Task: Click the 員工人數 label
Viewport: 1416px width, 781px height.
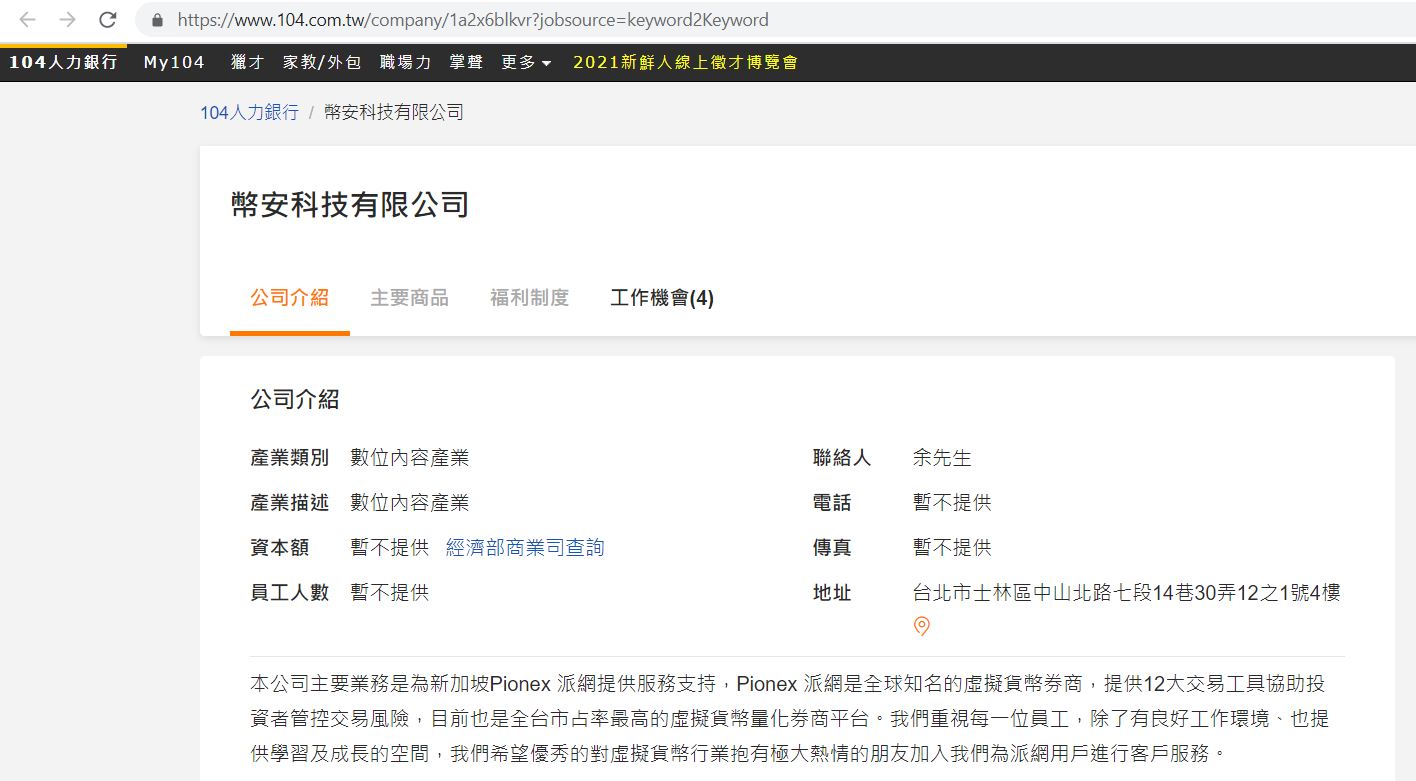Action: pyautogui.click(x=290, y=593)
